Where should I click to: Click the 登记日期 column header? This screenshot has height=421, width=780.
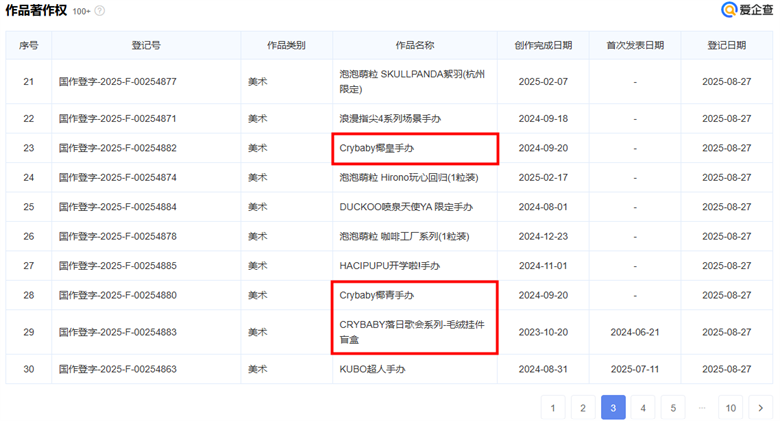point(726,45)
